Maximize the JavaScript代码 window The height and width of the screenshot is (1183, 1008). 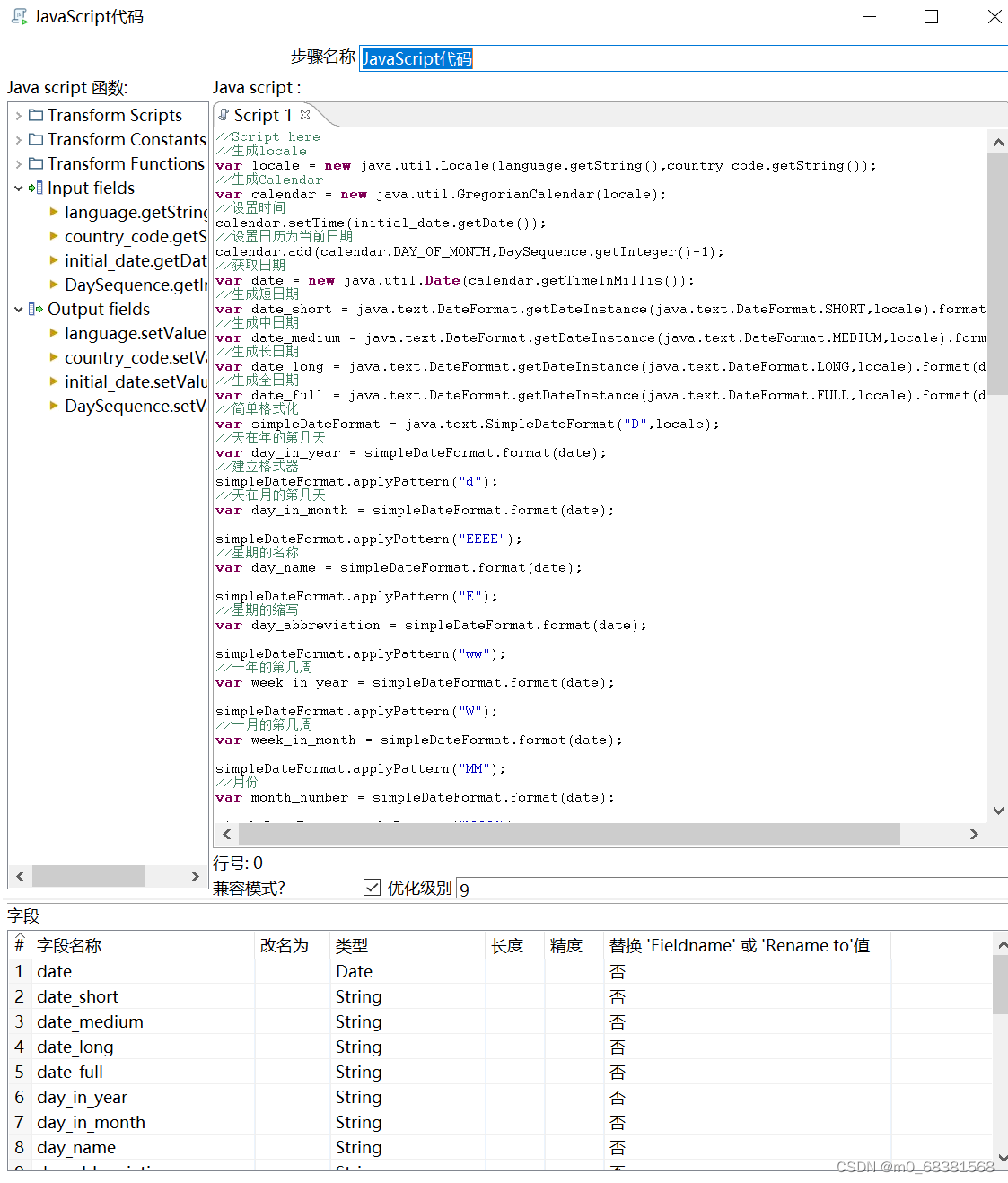[931, 16]
